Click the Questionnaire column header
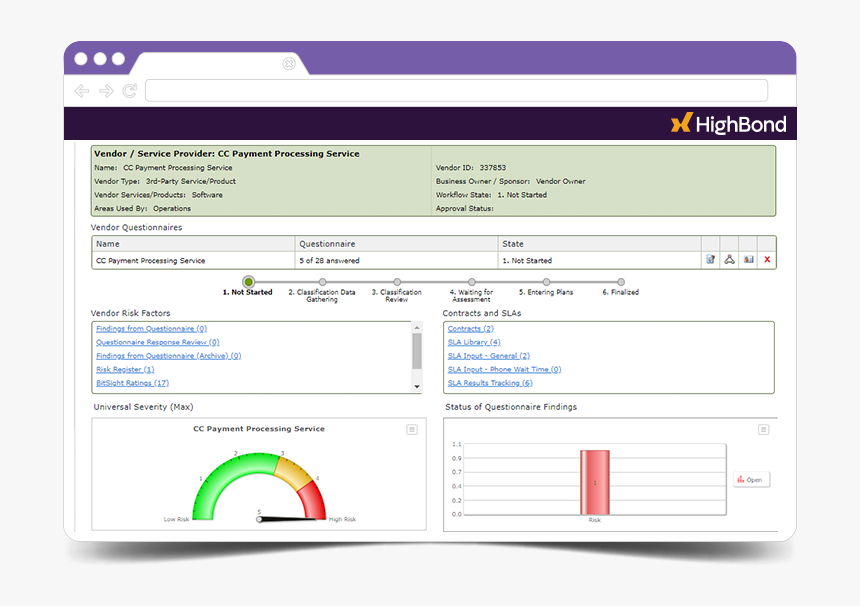This screenshot has height=606, width=860. point(396,243)
